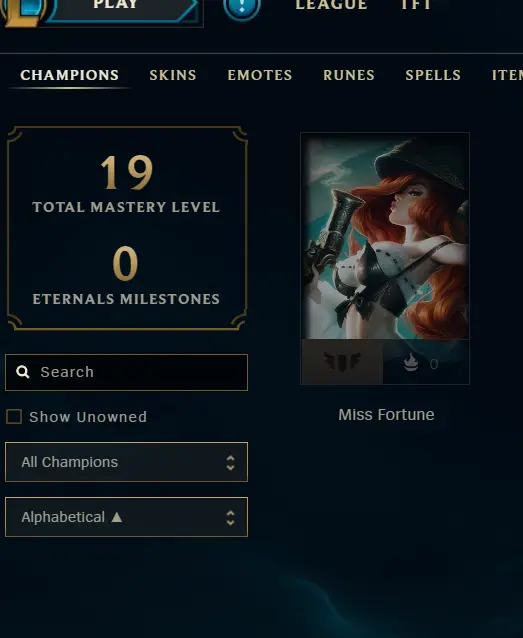Viewport: 523px width, 638px height.
Task: Click the Eternals flame icon on card
Action: [411, 363]
